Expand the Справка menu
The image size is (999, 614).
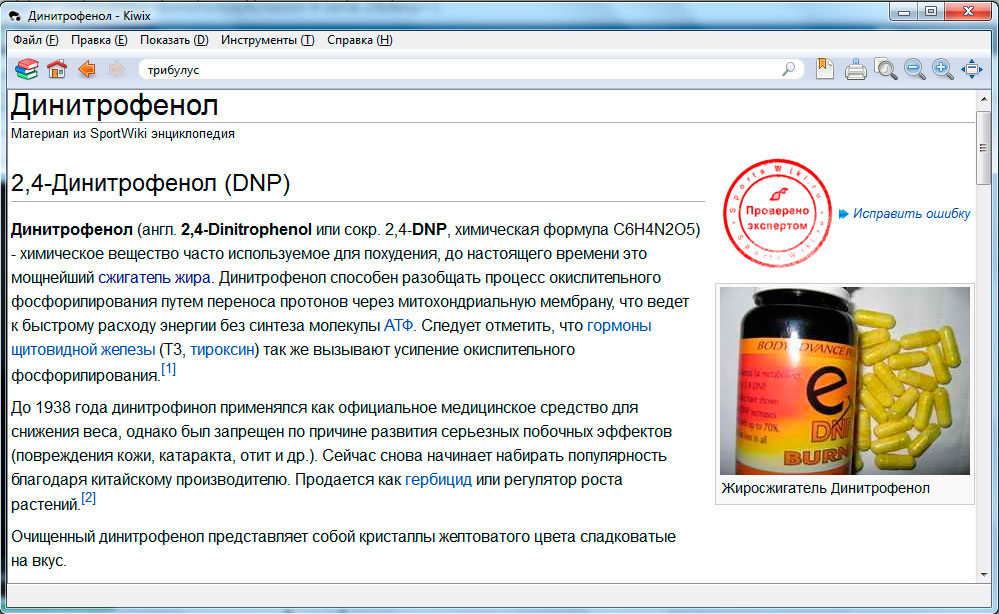360,40
